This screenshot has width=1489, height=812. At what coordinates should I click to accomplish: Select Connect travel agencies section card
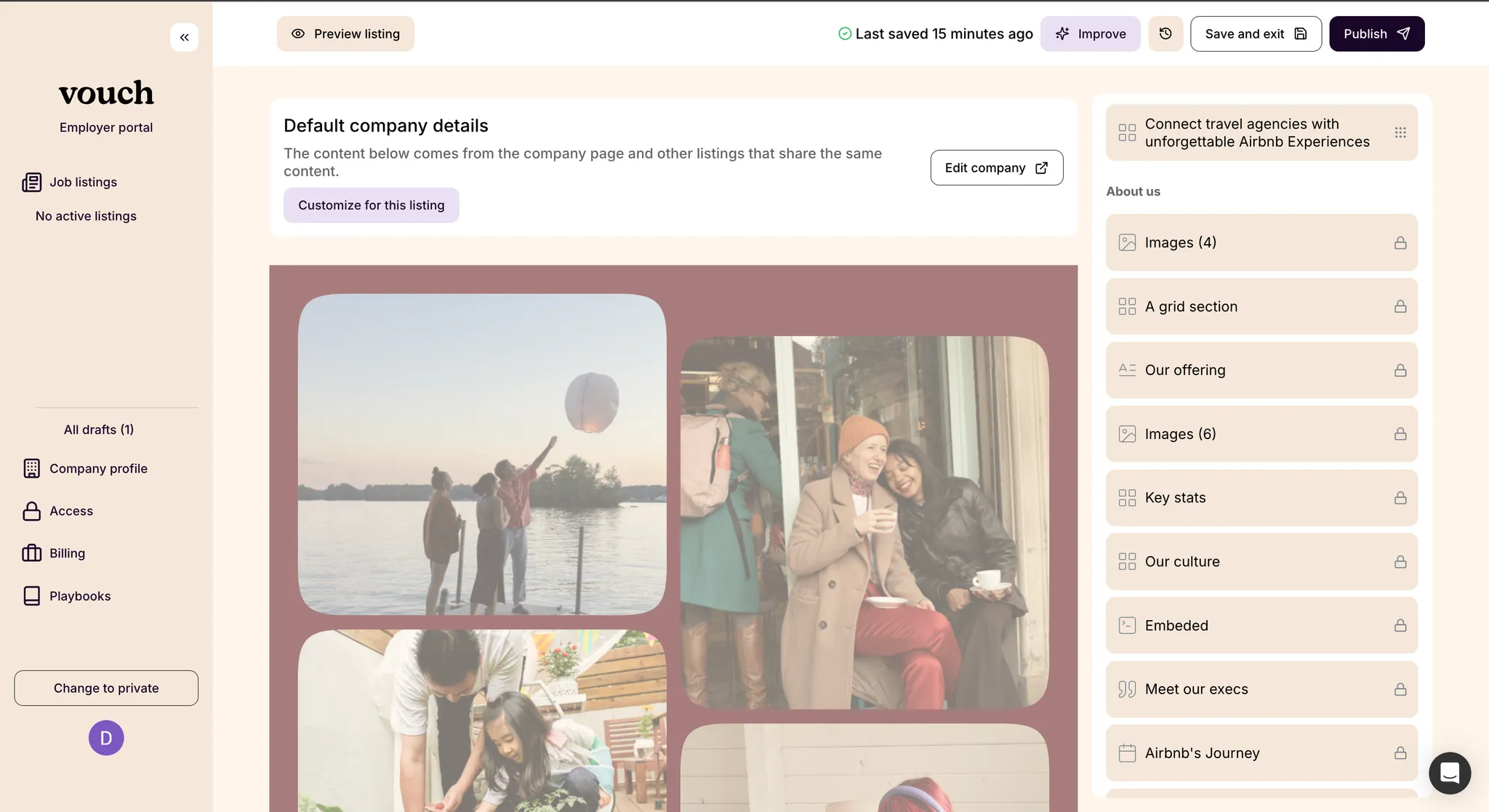(1261, 132)
